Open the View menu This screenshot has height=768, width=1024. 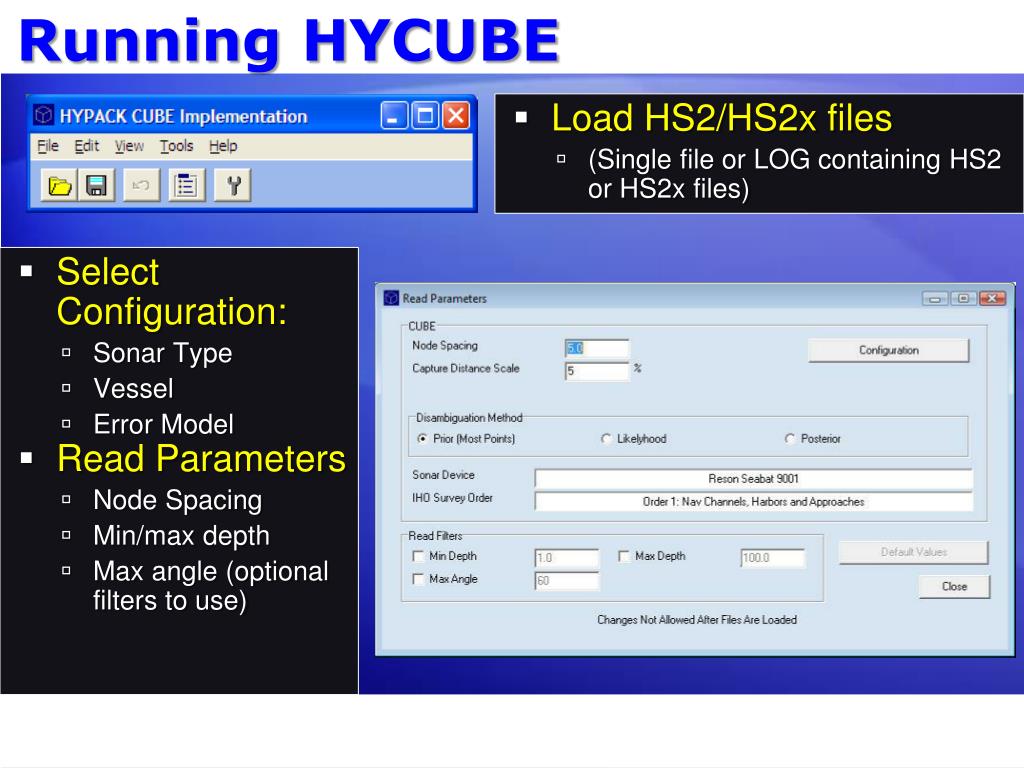point(129,146)
